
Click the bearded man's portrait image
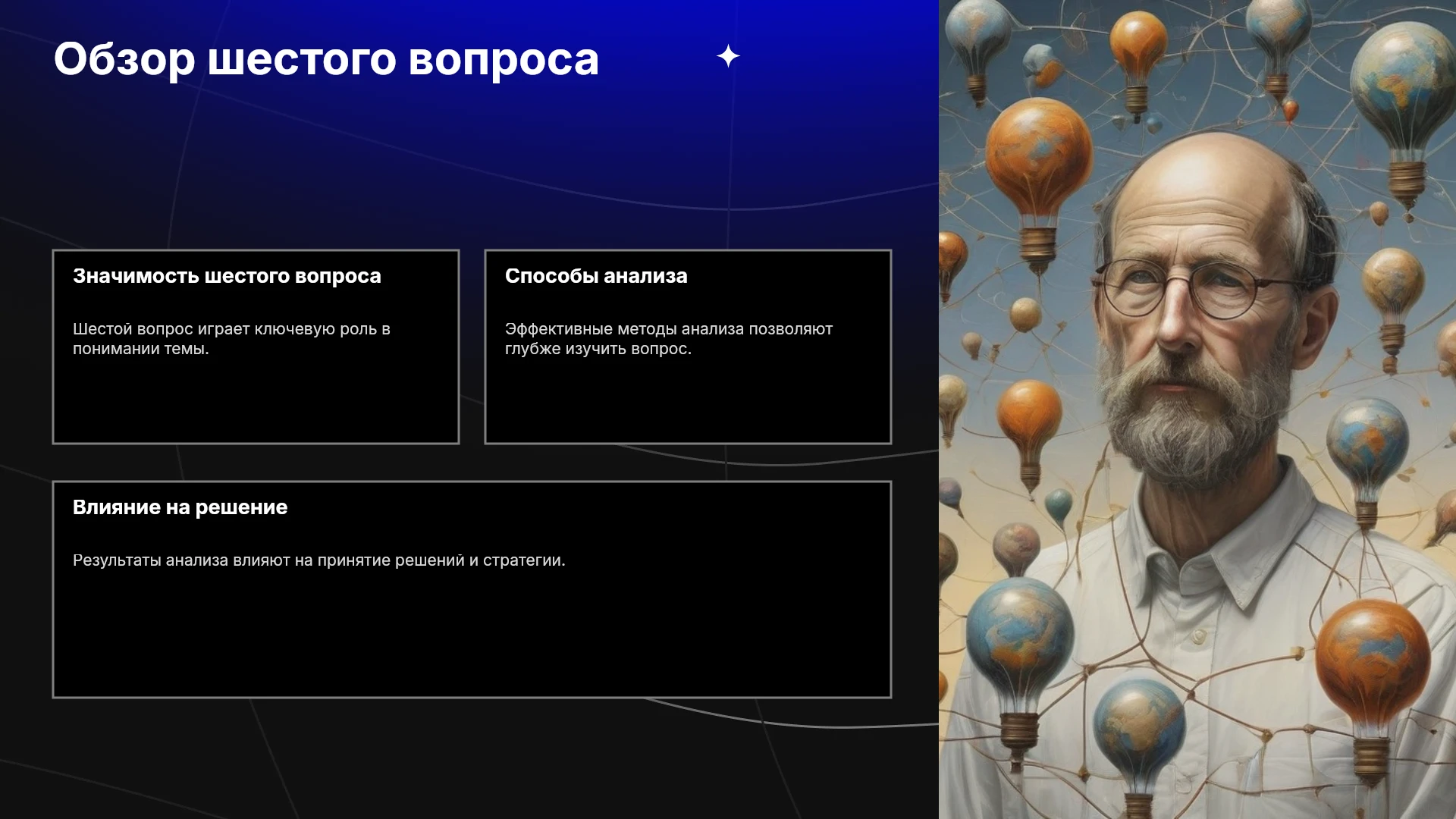point(1197,409)
